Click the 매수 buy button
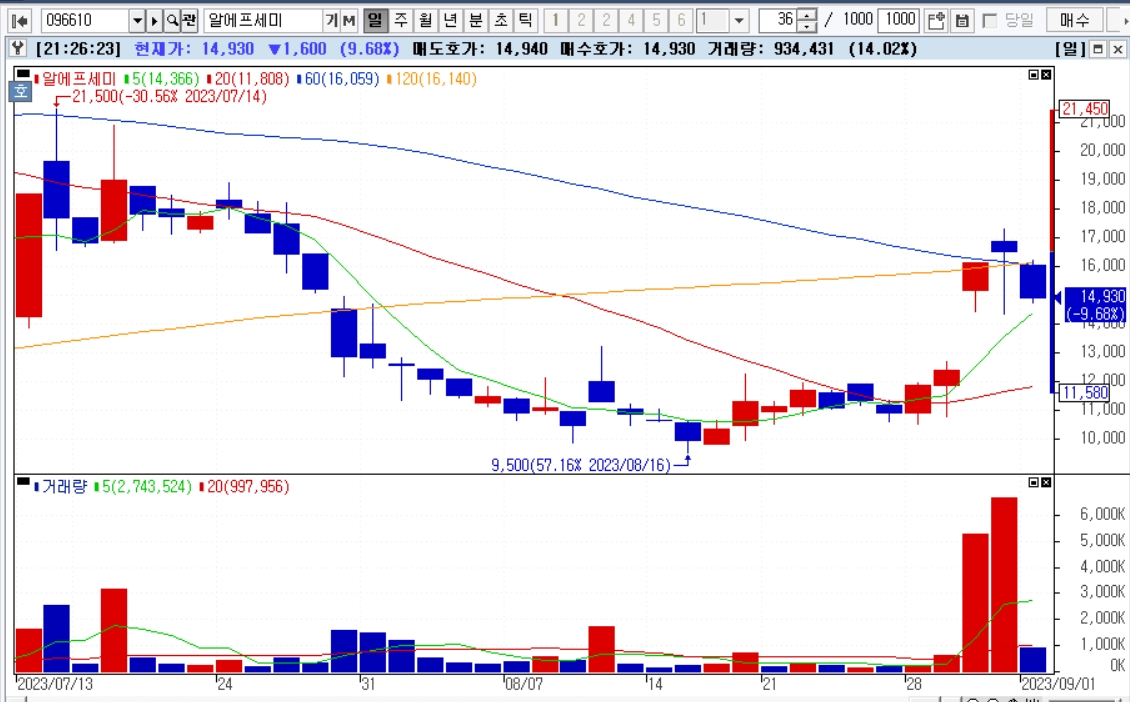Viewport: 1130px width, 702px height. coord(1075,20)
